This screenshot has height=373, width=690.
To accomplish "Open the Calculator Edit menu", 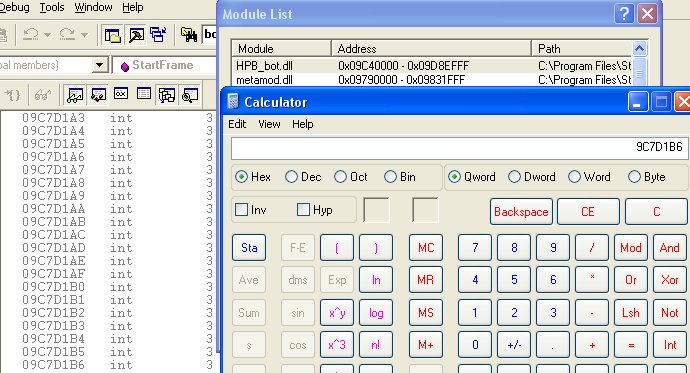I will [237, 124].
